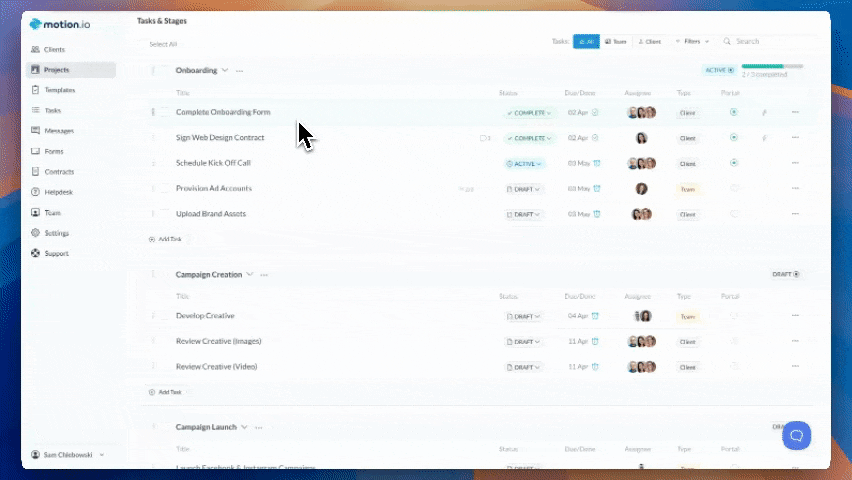Open more options for Develop Creative
This screenshot has width=852, height=480.
click(795, 315)
